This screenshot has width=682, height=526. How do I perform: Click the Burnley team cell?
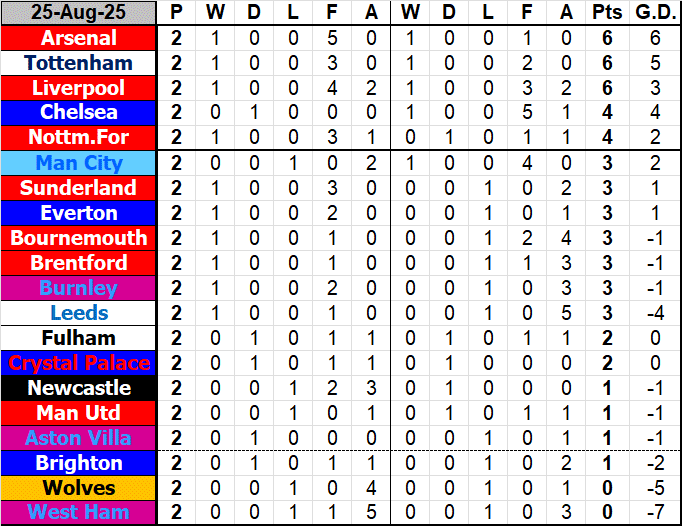point(78,288)
